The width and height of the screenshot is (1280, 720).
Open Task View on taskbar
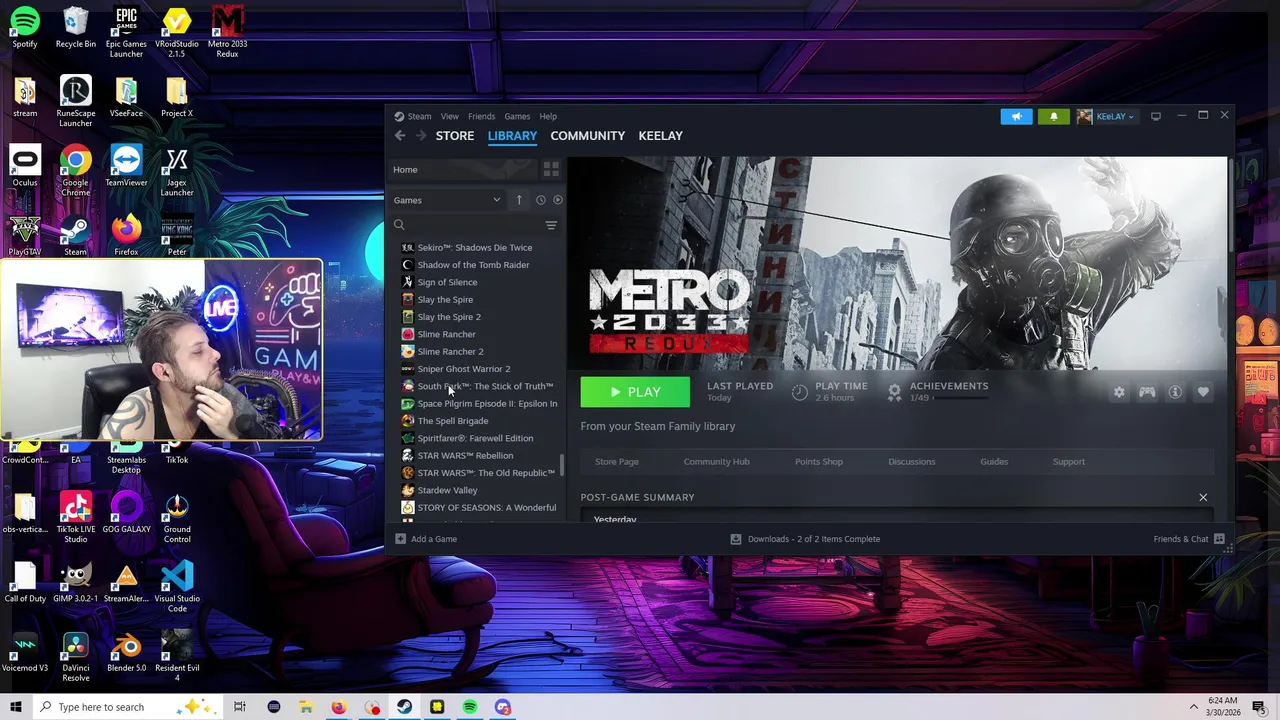click(240, 707)
